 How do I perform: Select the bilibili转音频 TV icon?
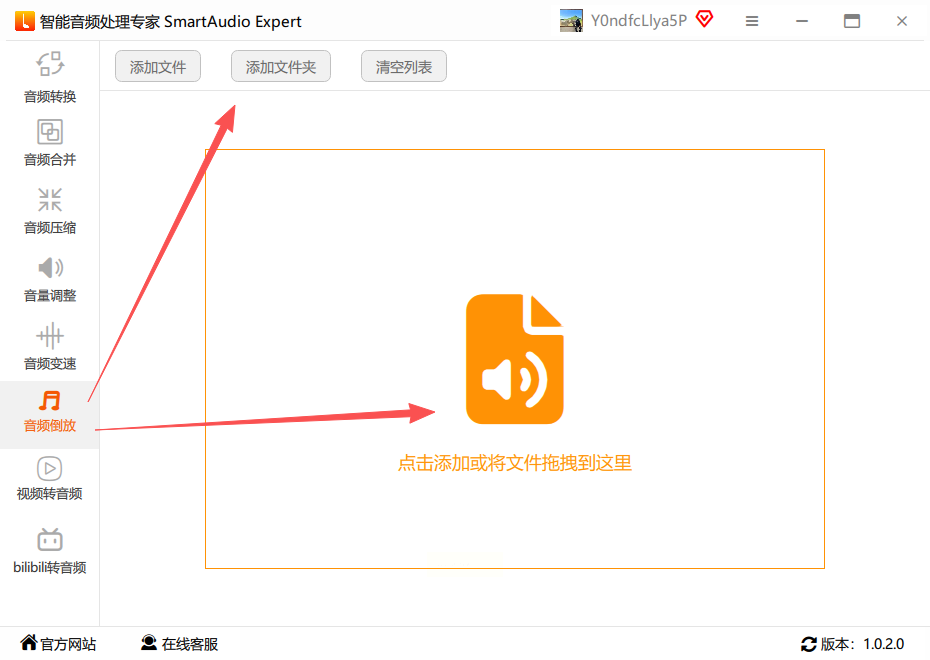tap(50, 539)
